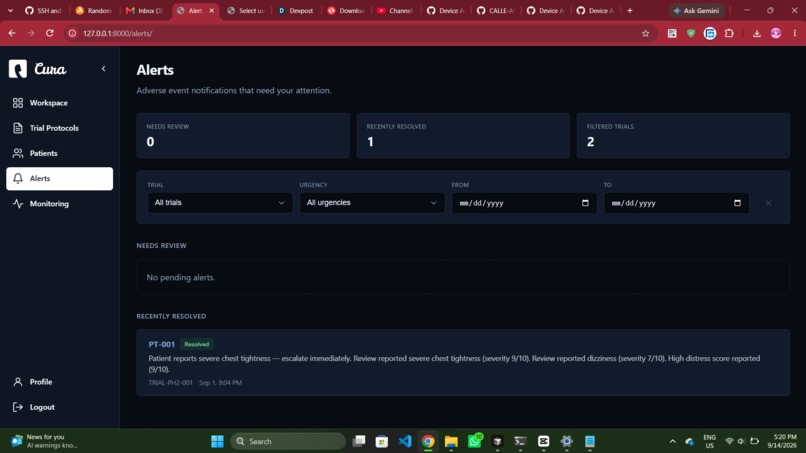Open the Chrome profile avatar

pos(776,33)
